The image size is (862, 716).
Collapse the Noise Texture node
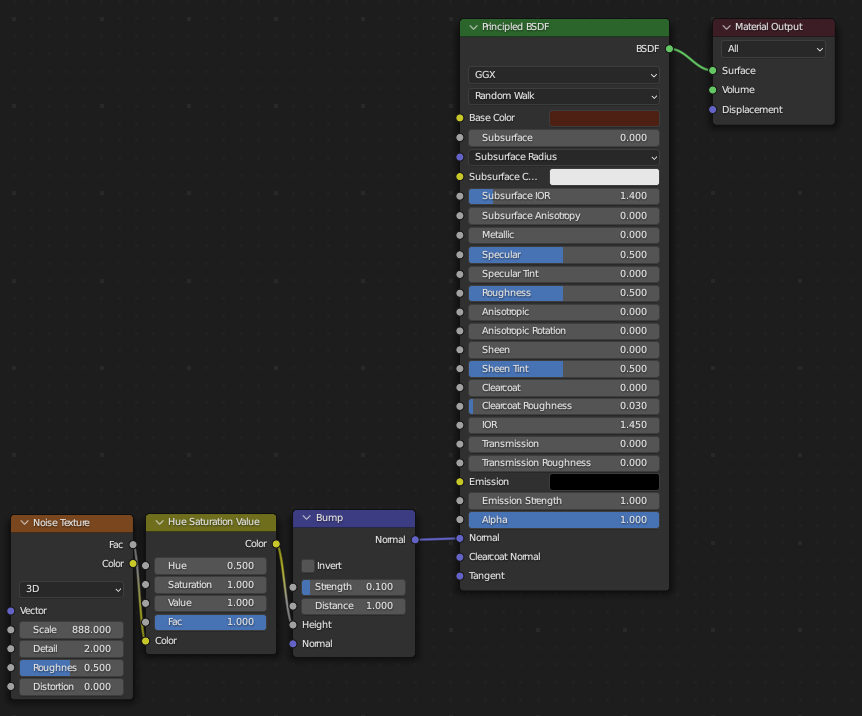(x=24, y=523)
